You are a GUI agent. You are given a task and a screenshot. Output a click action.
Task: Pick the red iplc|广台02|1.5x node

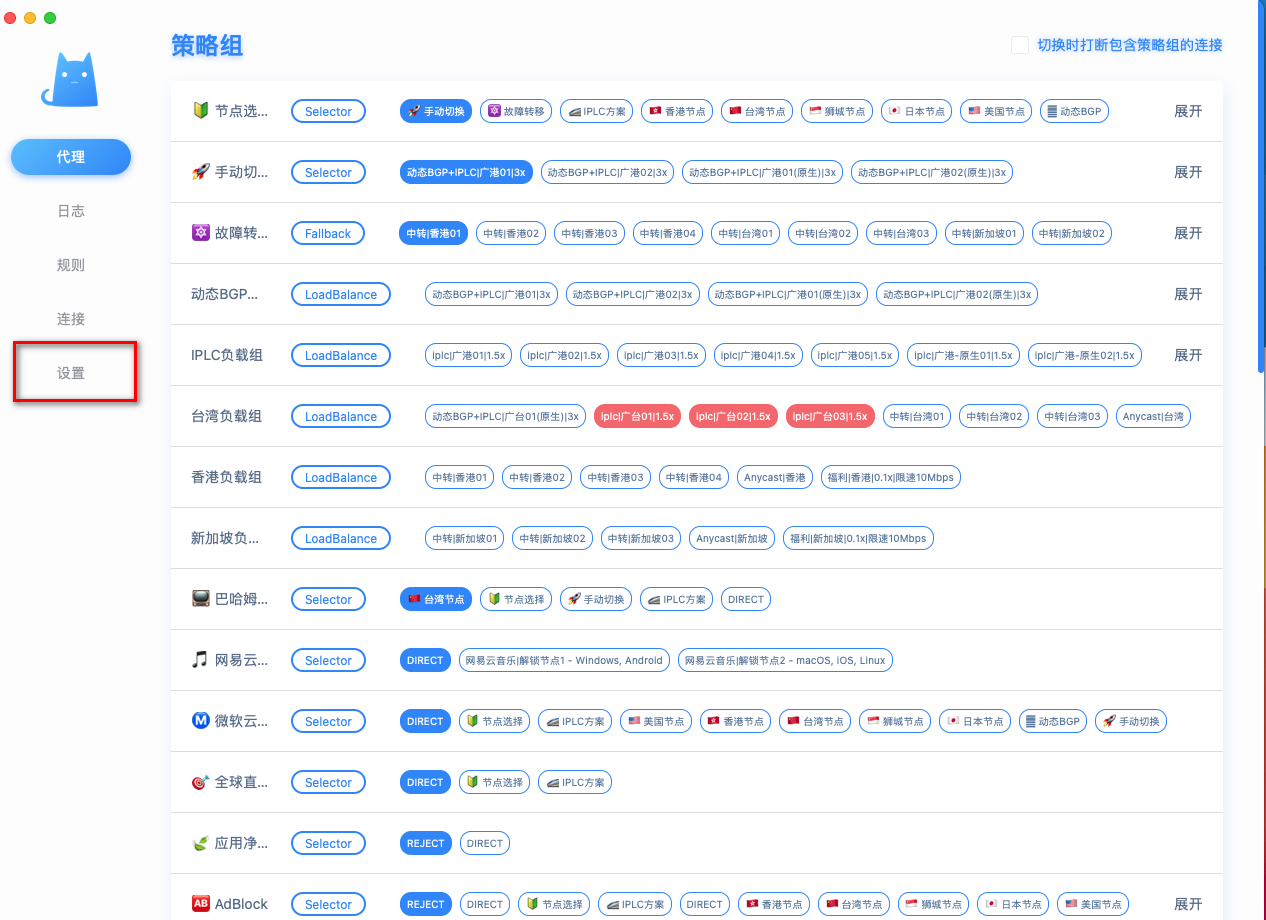point(733,416)
